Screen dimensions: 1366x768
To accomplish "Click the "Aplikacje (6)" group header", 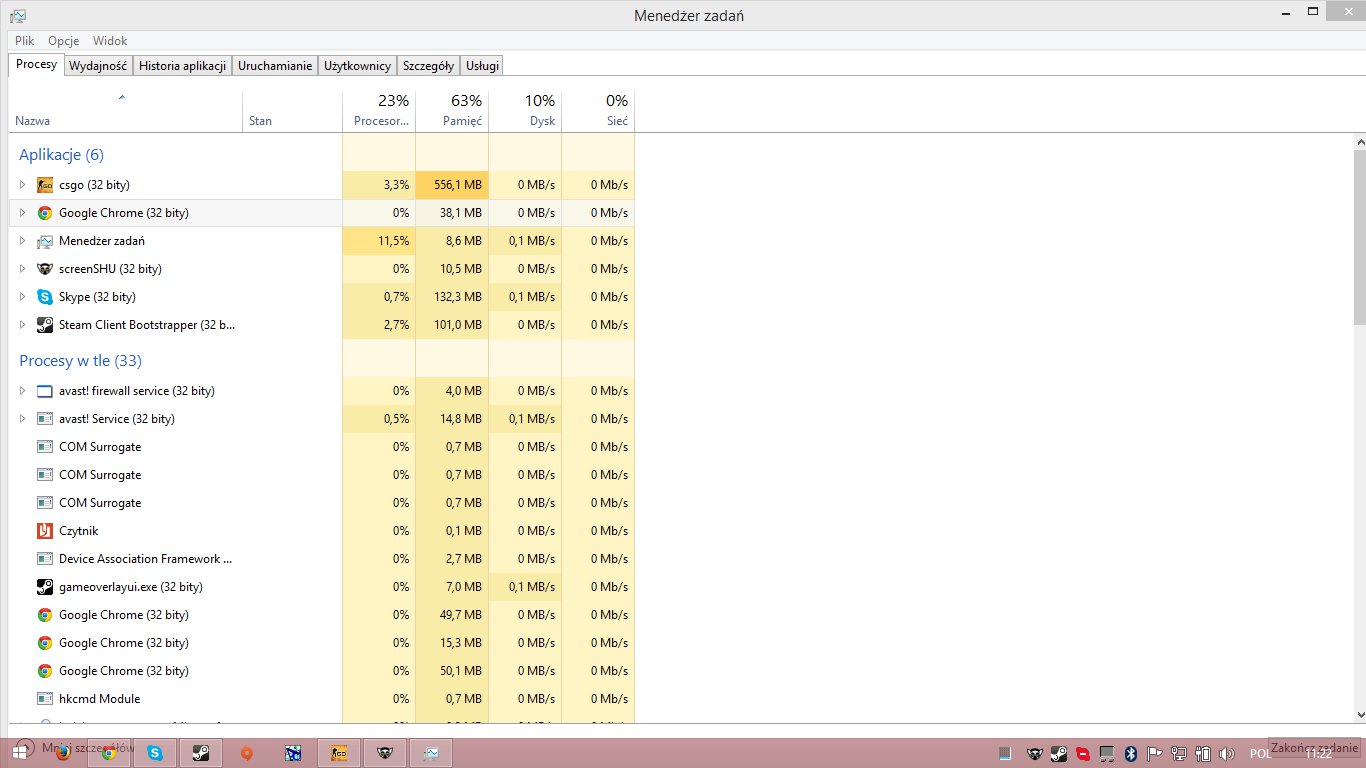I will [62, 155].
